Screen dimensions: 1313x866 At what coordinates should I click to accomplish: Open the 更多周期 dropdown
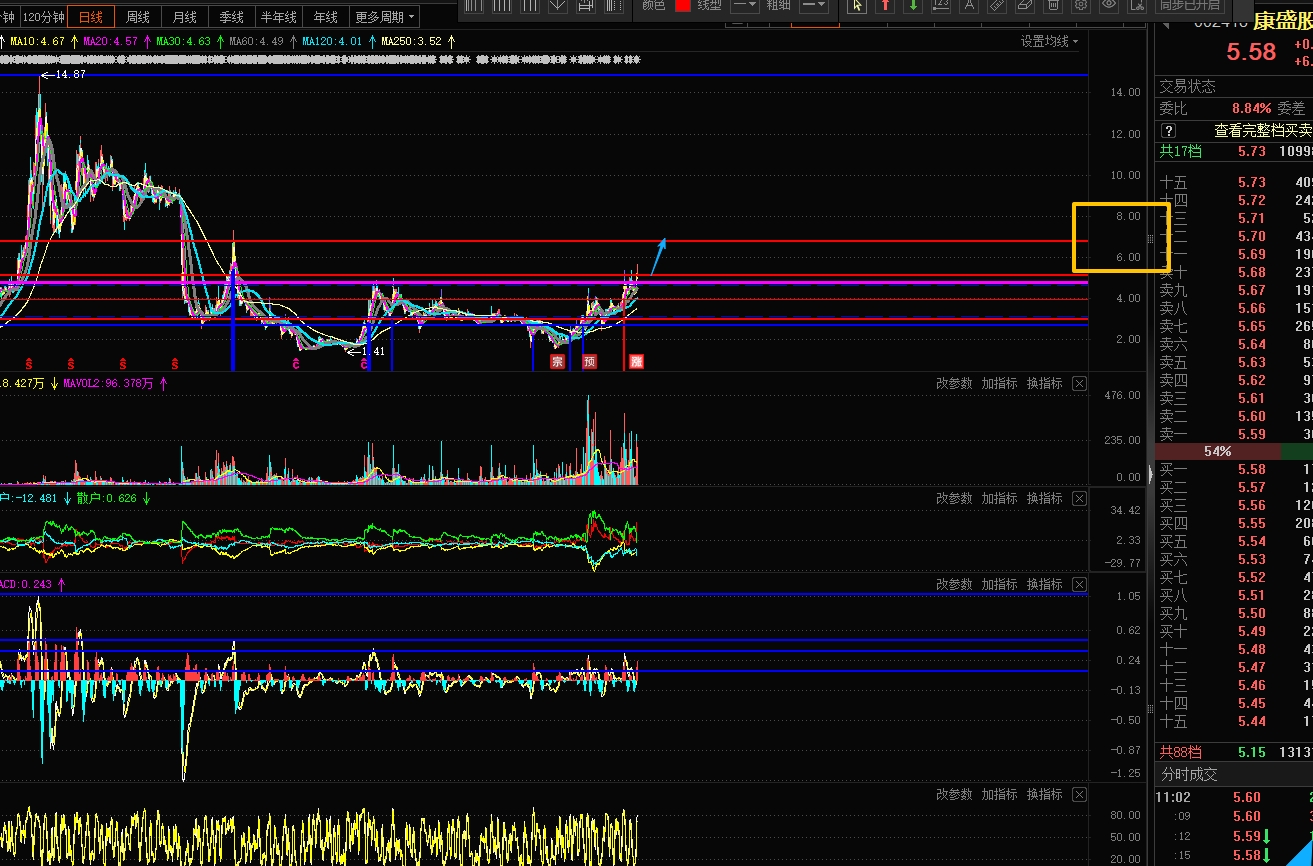(385, 17)
